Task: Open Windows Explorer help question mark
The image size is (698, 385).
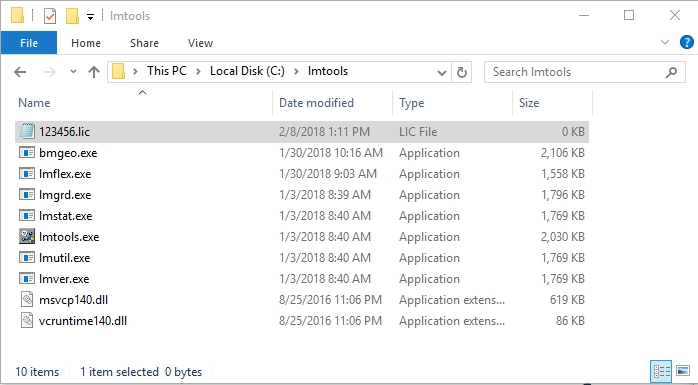Action: (x=686, y=42)
